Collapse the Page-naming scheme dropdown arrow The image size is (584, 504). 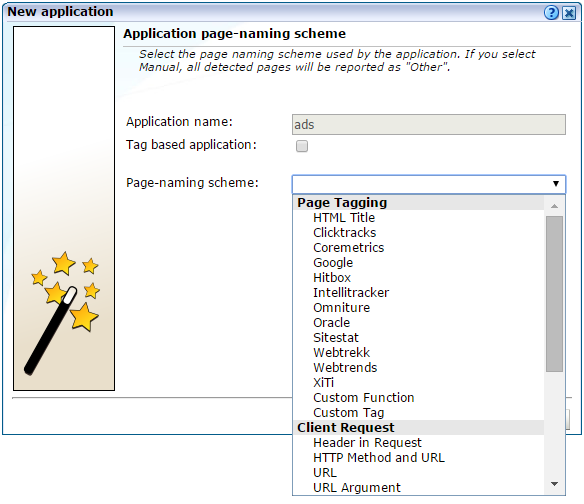(556, 184)
